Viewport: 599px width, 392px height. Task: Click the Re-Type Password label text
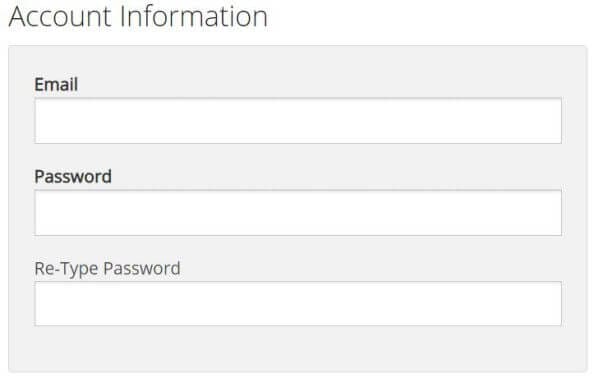pos(107,269)
